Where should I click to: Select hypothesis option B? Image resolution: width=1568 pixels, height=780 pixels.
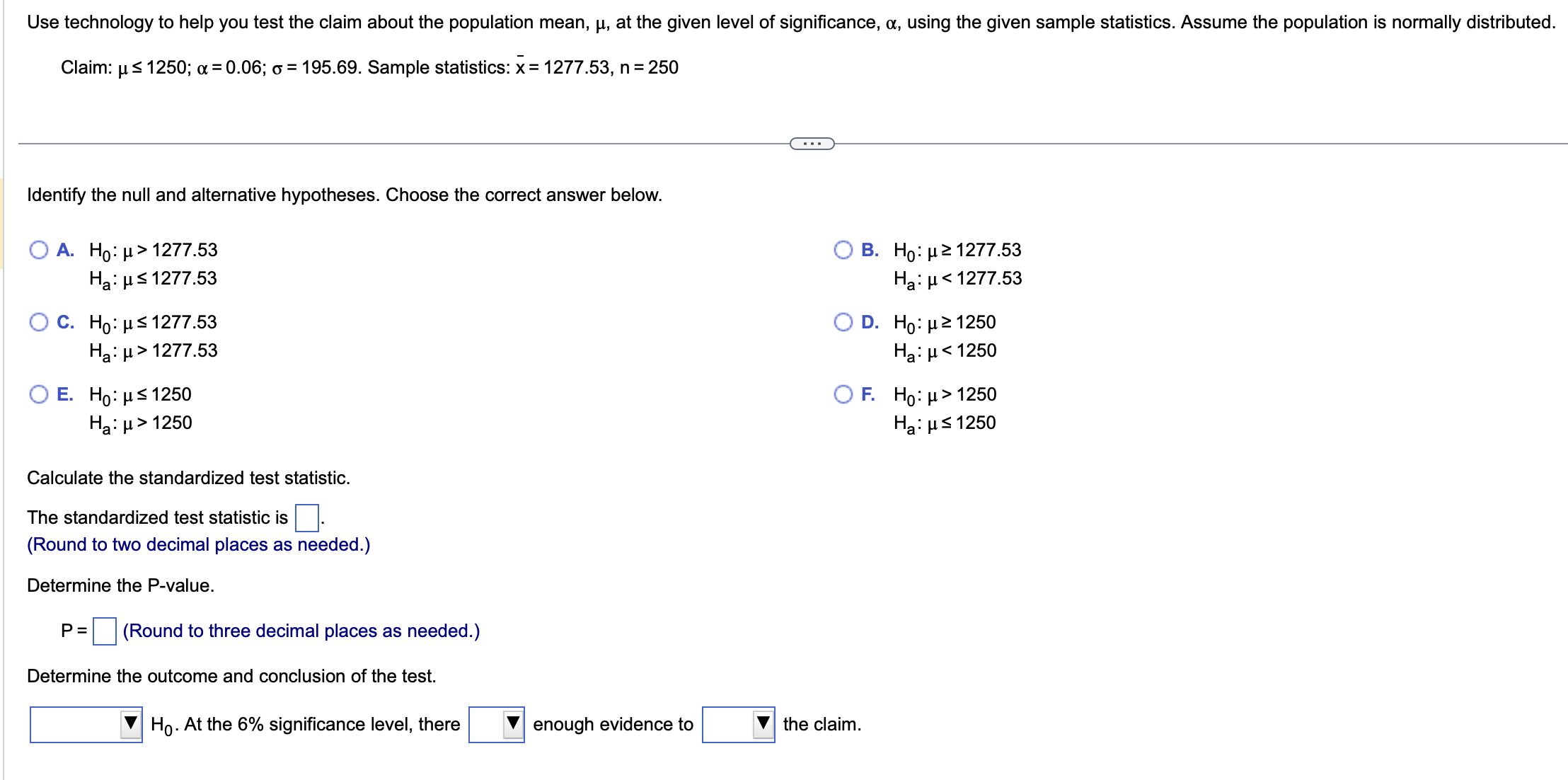click(x=843, y=248)
